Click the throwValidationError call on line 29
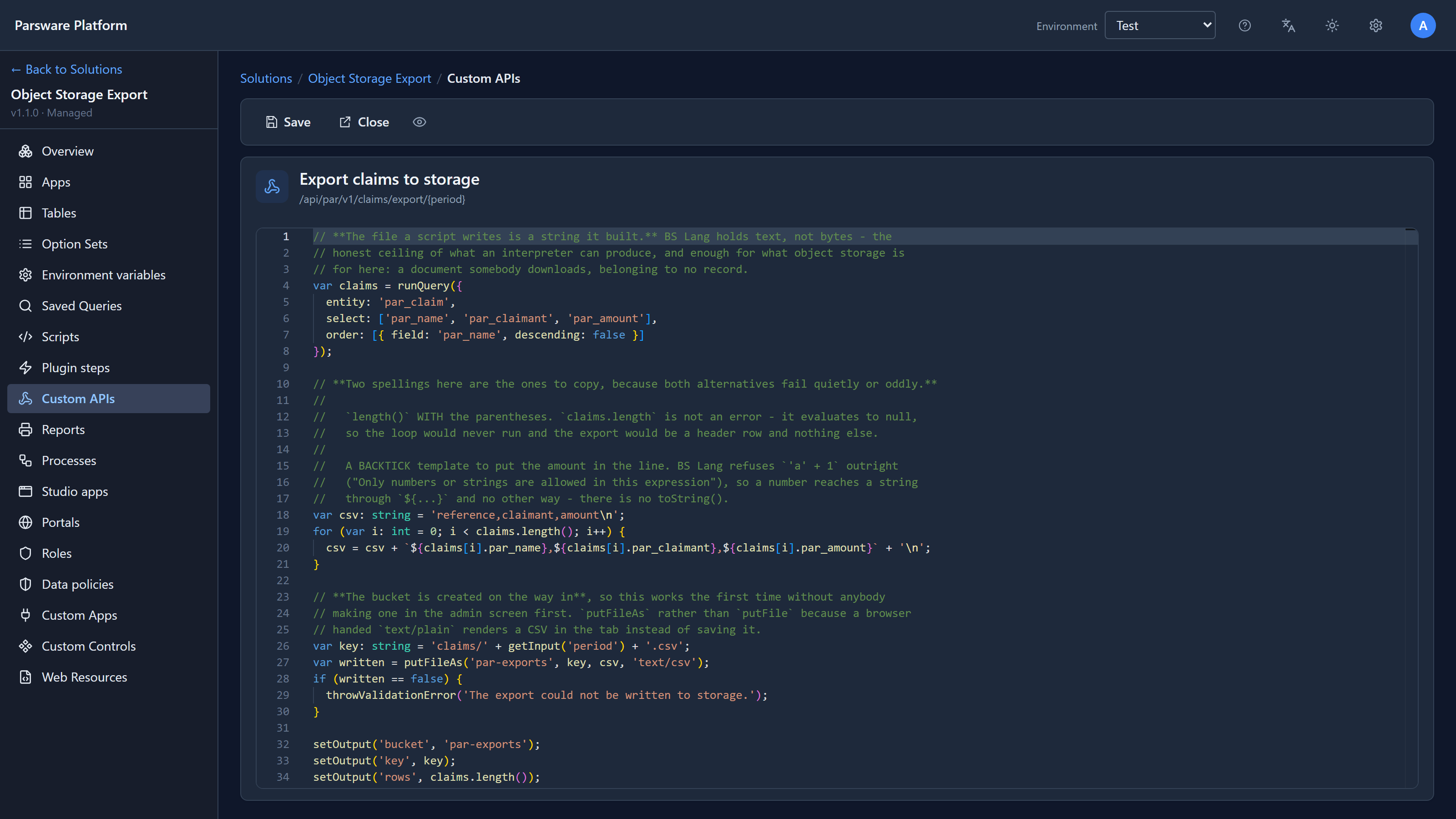1456x819 pixels. (546, 695)
